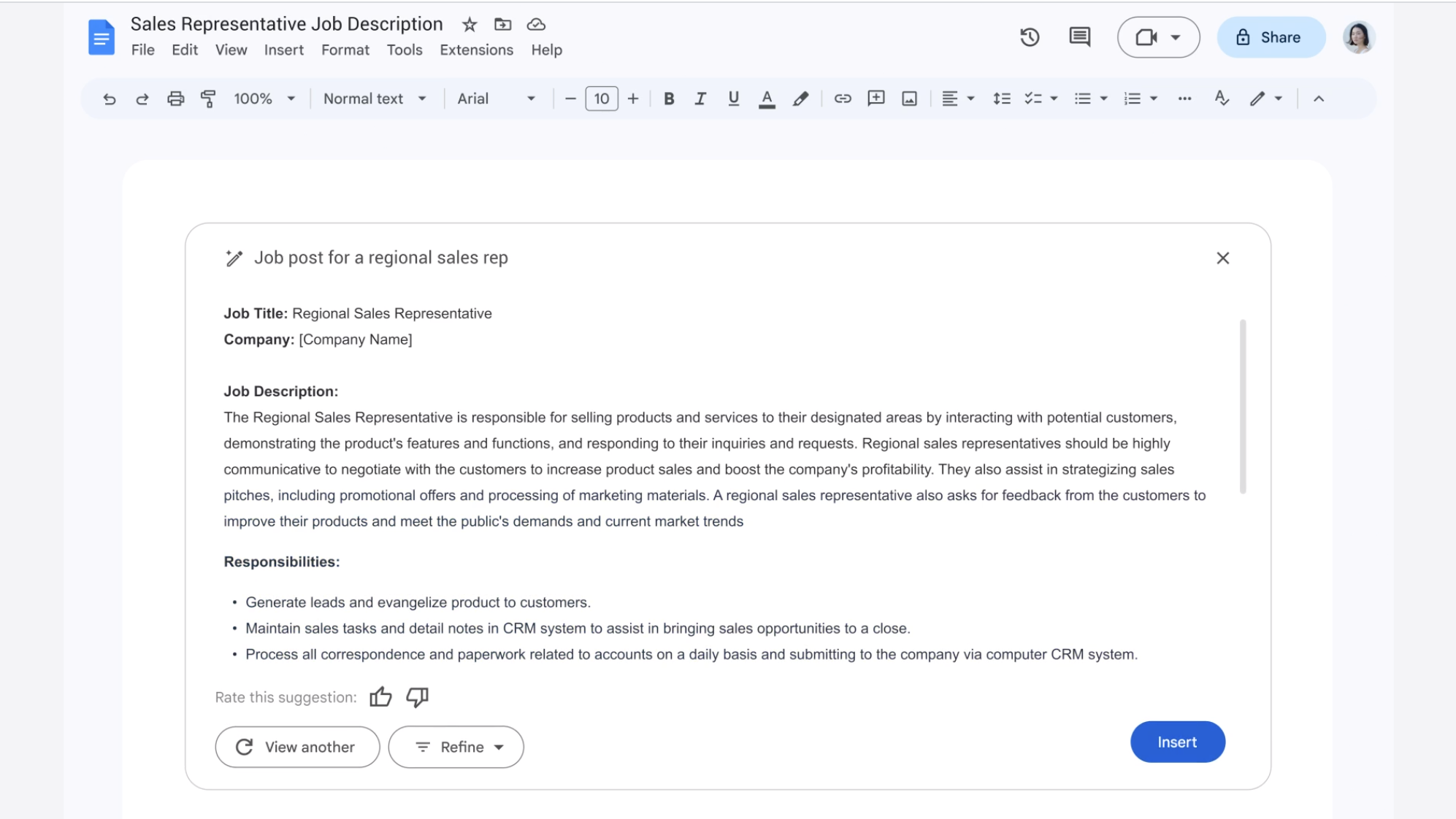Image resolution: width=1456 pixels, height=819 pixels.
Task: Expand the font size stepper dropdown
Action: tap(601, 97)
